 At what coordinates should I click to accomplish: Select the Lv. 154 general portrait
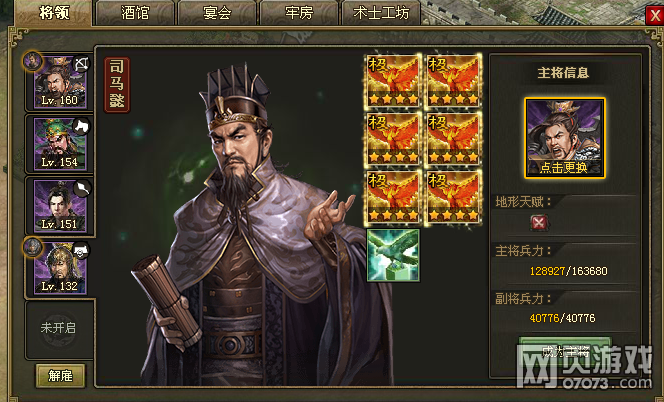[x=60, y=144]
